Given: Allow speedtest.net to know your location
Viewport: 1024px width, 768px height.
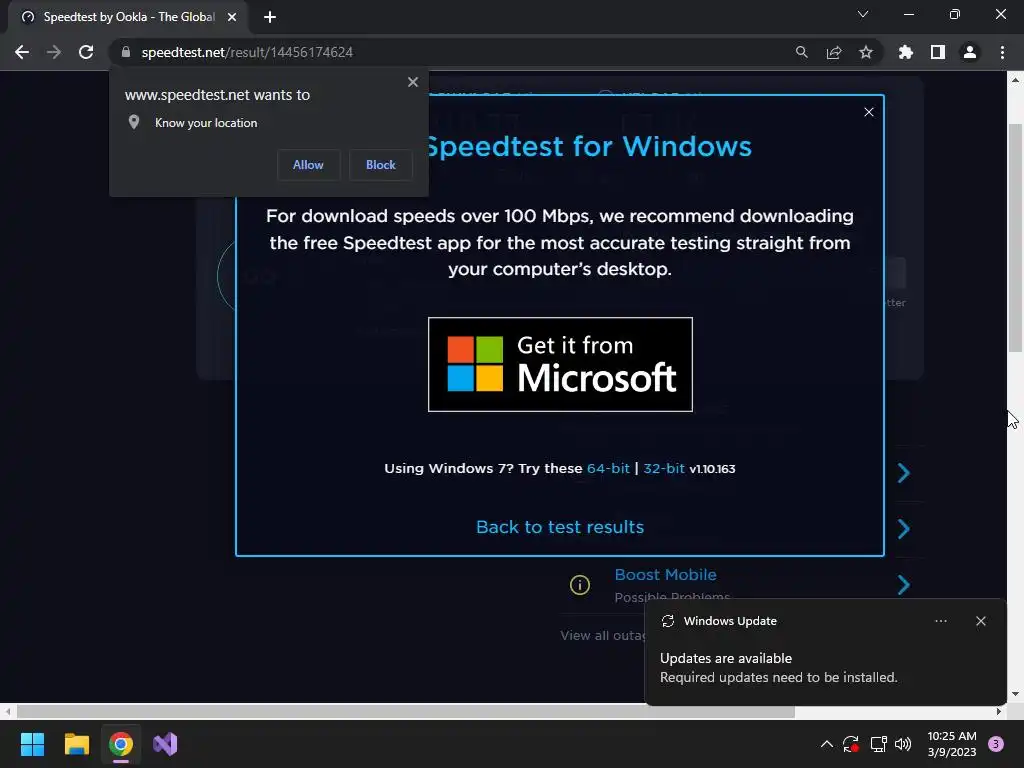Looking at the screenshot, I should 308,165.
